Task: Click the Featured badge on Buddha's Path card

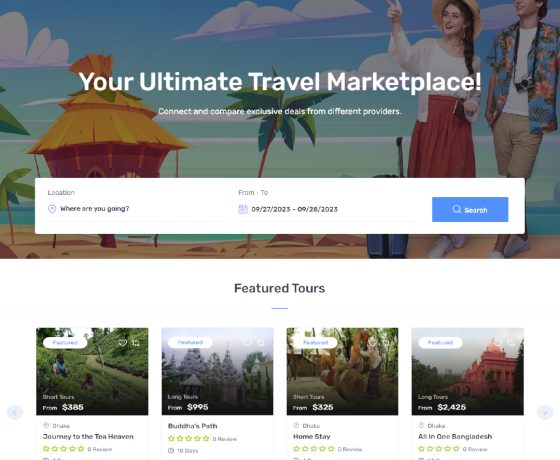Action: click(x=190, y=342)
